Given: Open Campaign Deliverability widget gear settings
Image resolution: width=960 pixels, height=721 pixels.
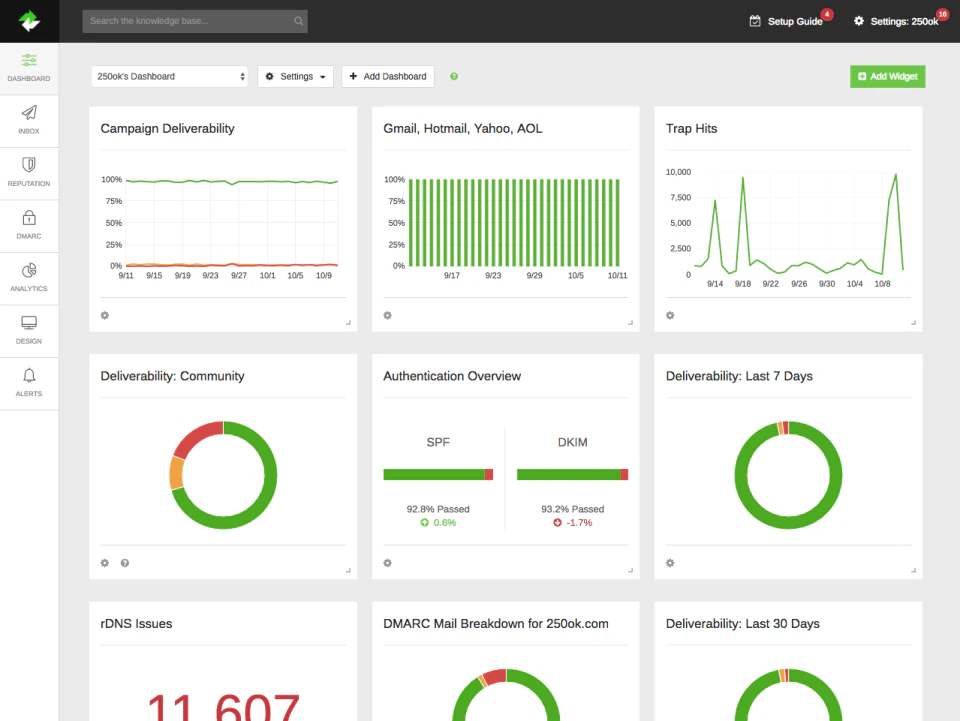Looking at the screenshot, I should pyautogui.click(x=105, y=316).
